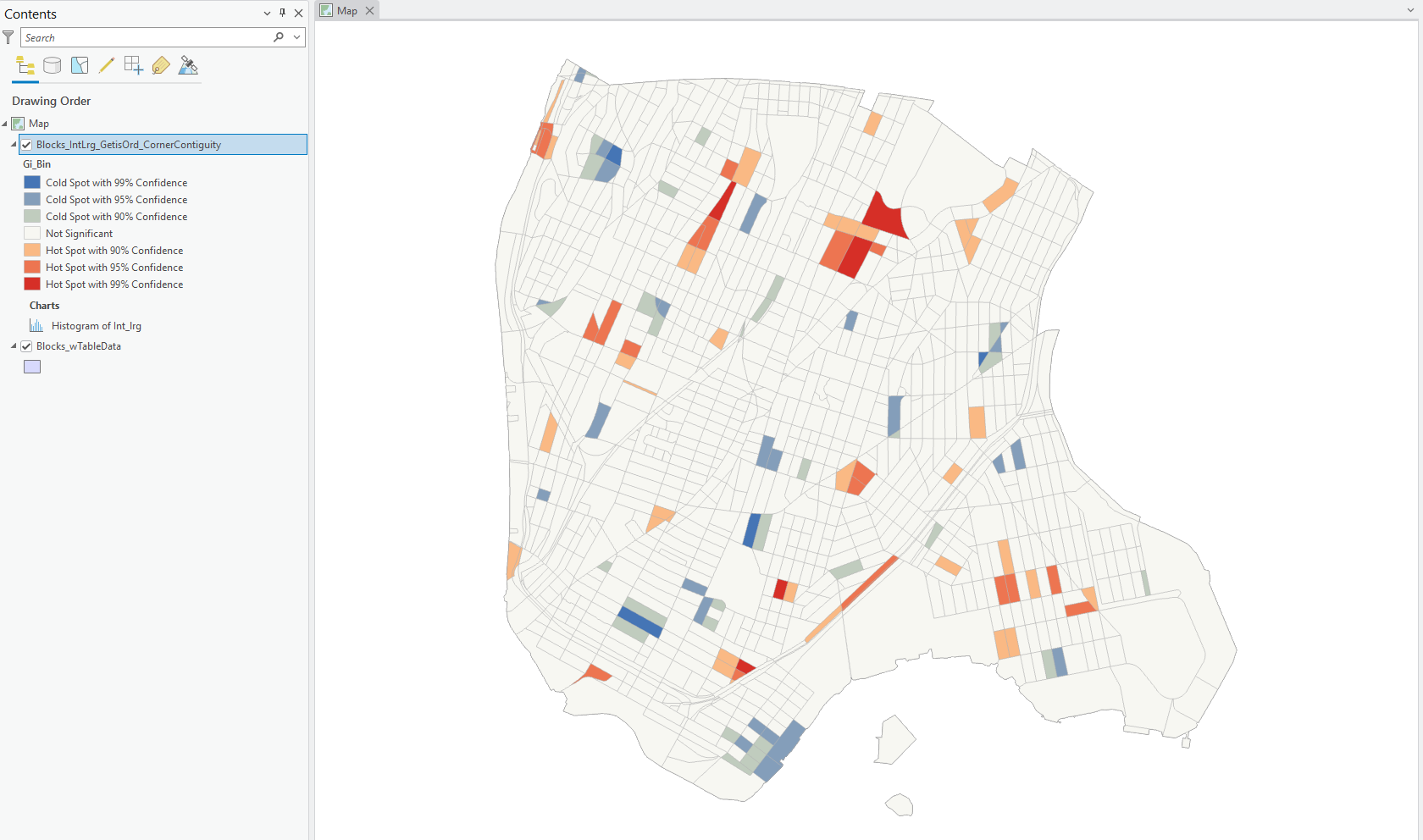The image size is (1423, 840).
Task: Select the Gi_Bin legend heading
Action: pyautogui.click(x=37, y=163)
